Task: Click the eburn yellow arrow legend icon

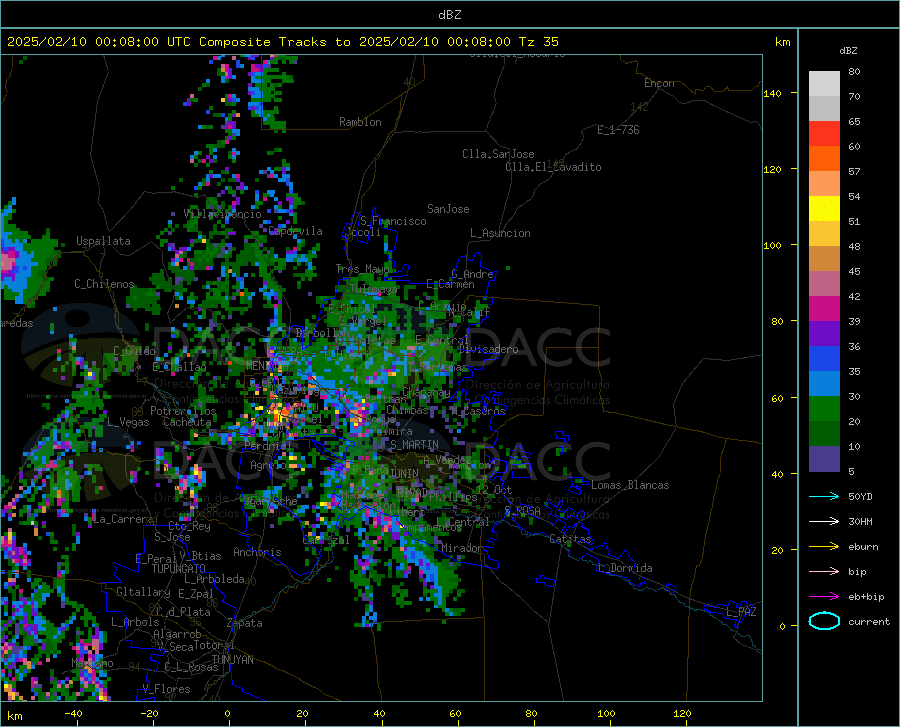Action: click(x=824, y=546)
